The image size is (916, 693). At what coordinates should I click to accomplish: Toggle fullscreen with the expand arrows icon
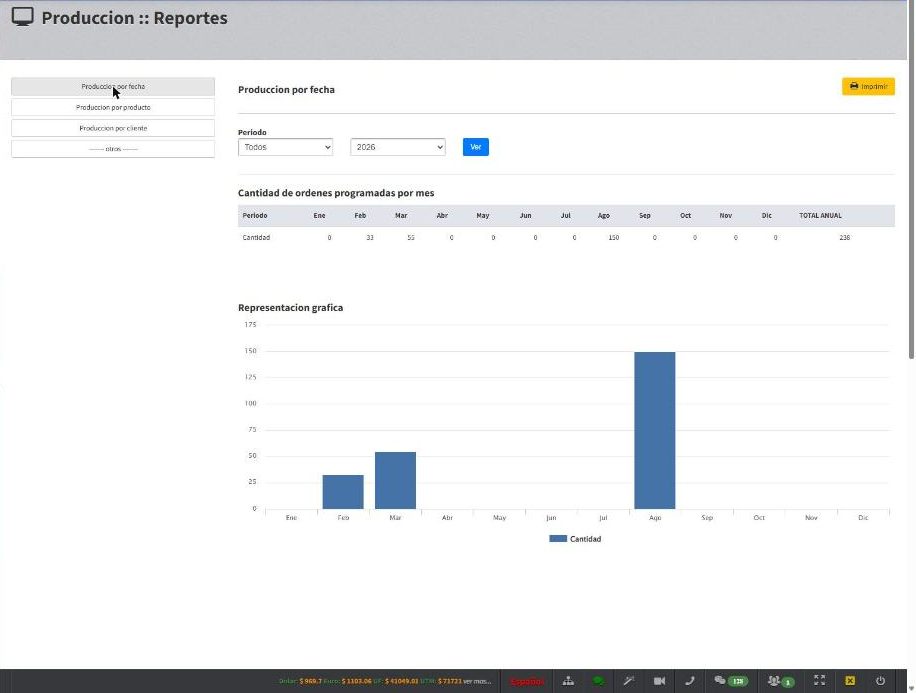(x=820, y=681)
